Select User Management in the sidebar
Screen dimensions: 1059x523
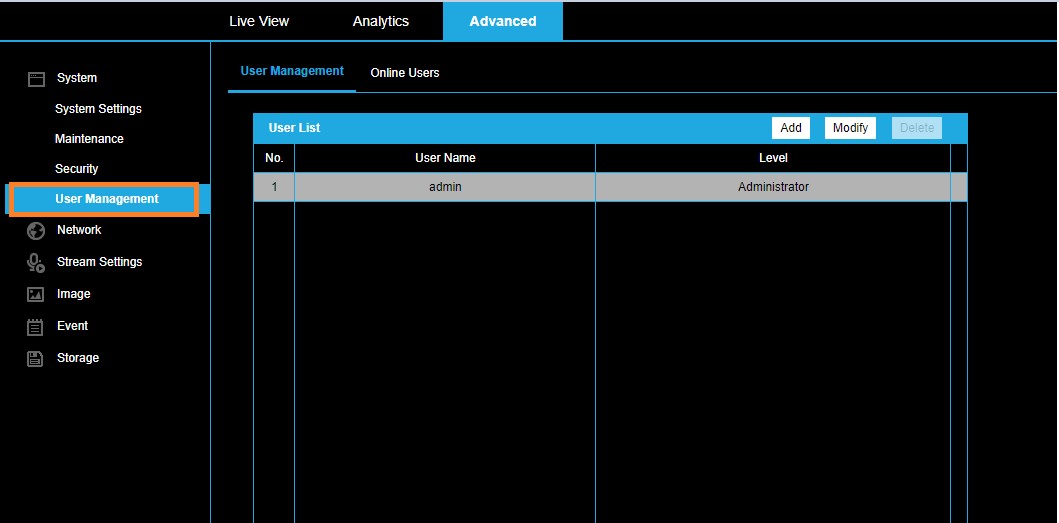[106, 199]
